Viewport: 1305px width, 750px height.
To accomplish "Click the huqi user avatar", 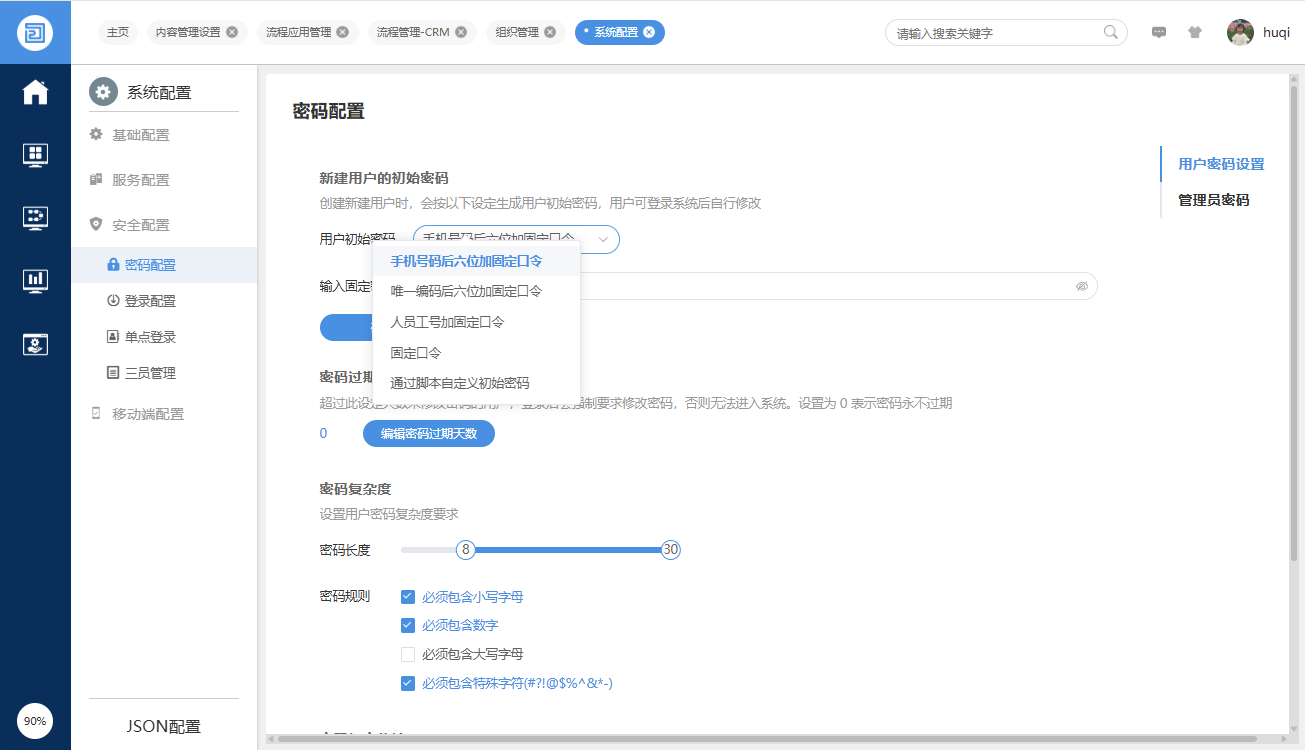I will point(1240,32).
